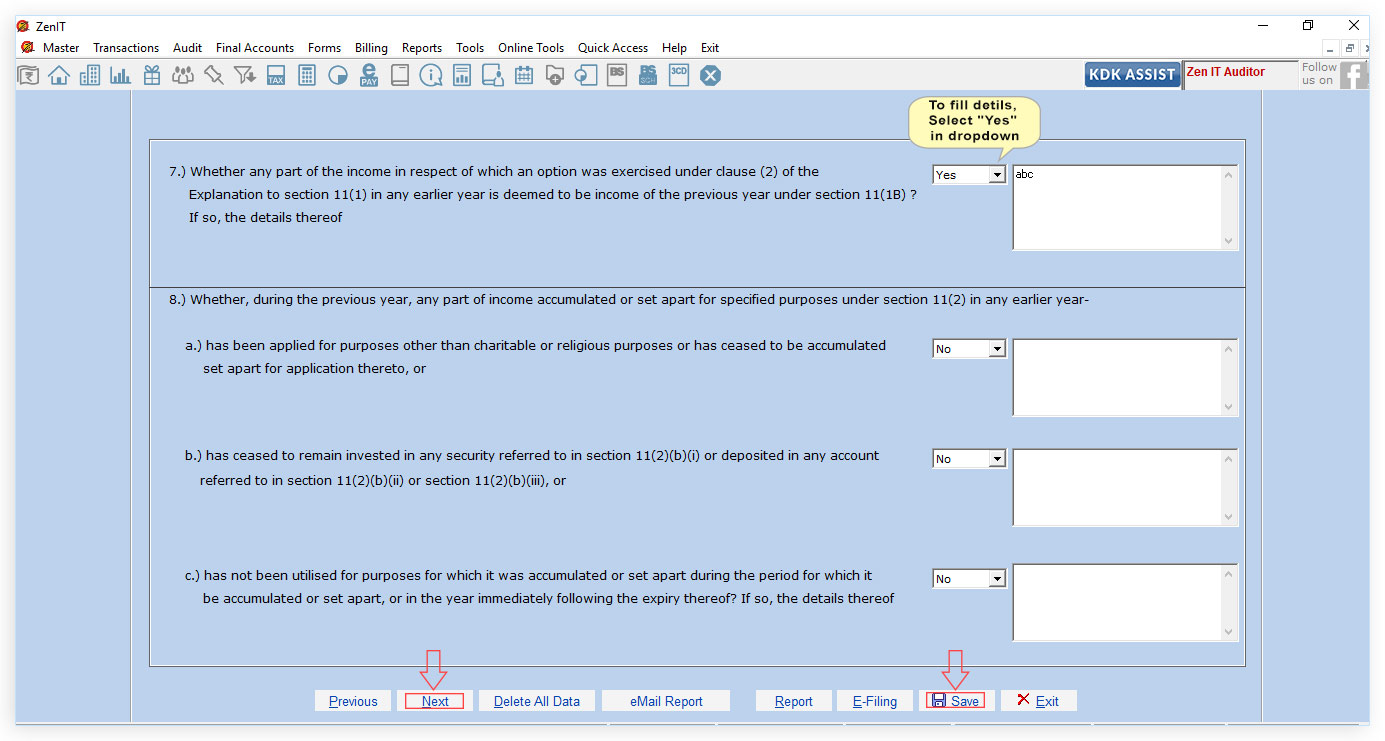Open the chart report page icon
The image size is (1385, 741).
click(x=462, y=75)
